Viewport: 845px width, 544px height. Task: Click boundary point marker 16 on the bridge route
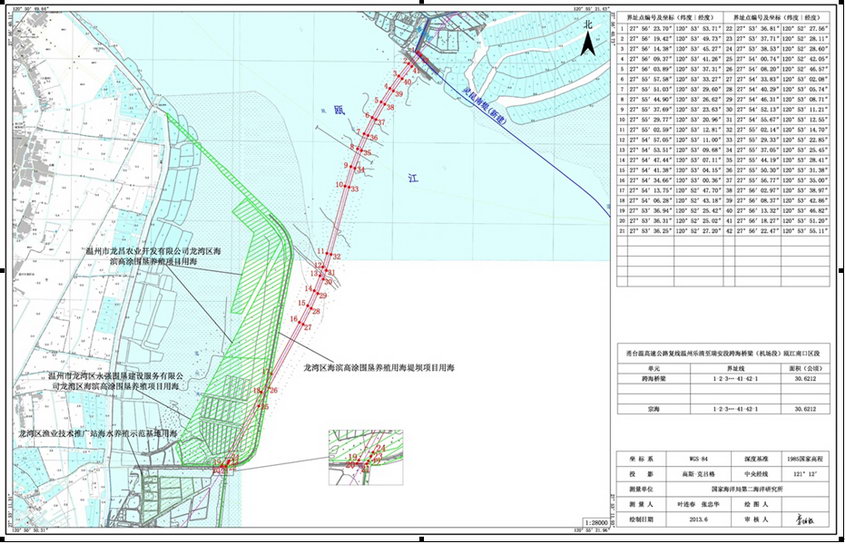tap(294, 319)
